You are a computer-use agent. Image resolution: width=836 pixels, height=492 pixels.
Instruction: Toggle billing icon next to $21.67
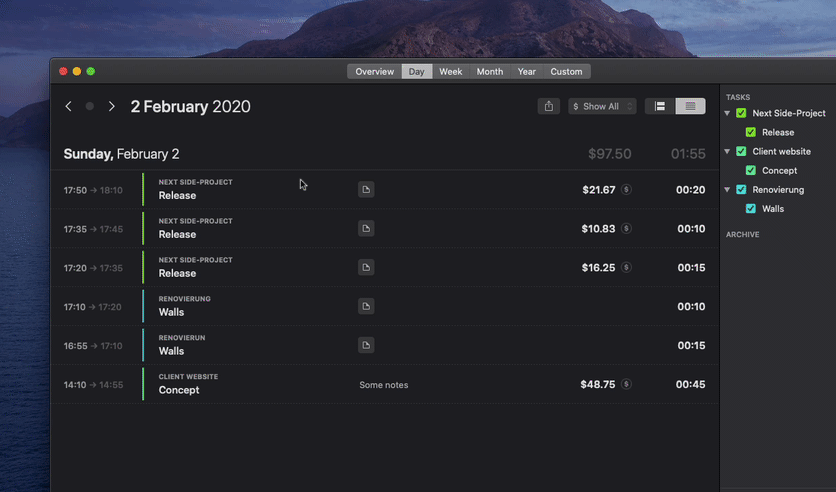point(626,189)
